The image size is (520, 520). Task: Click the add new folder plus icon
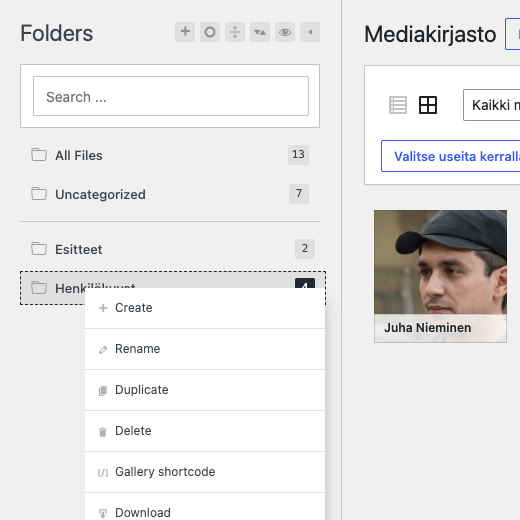(185, 32)
